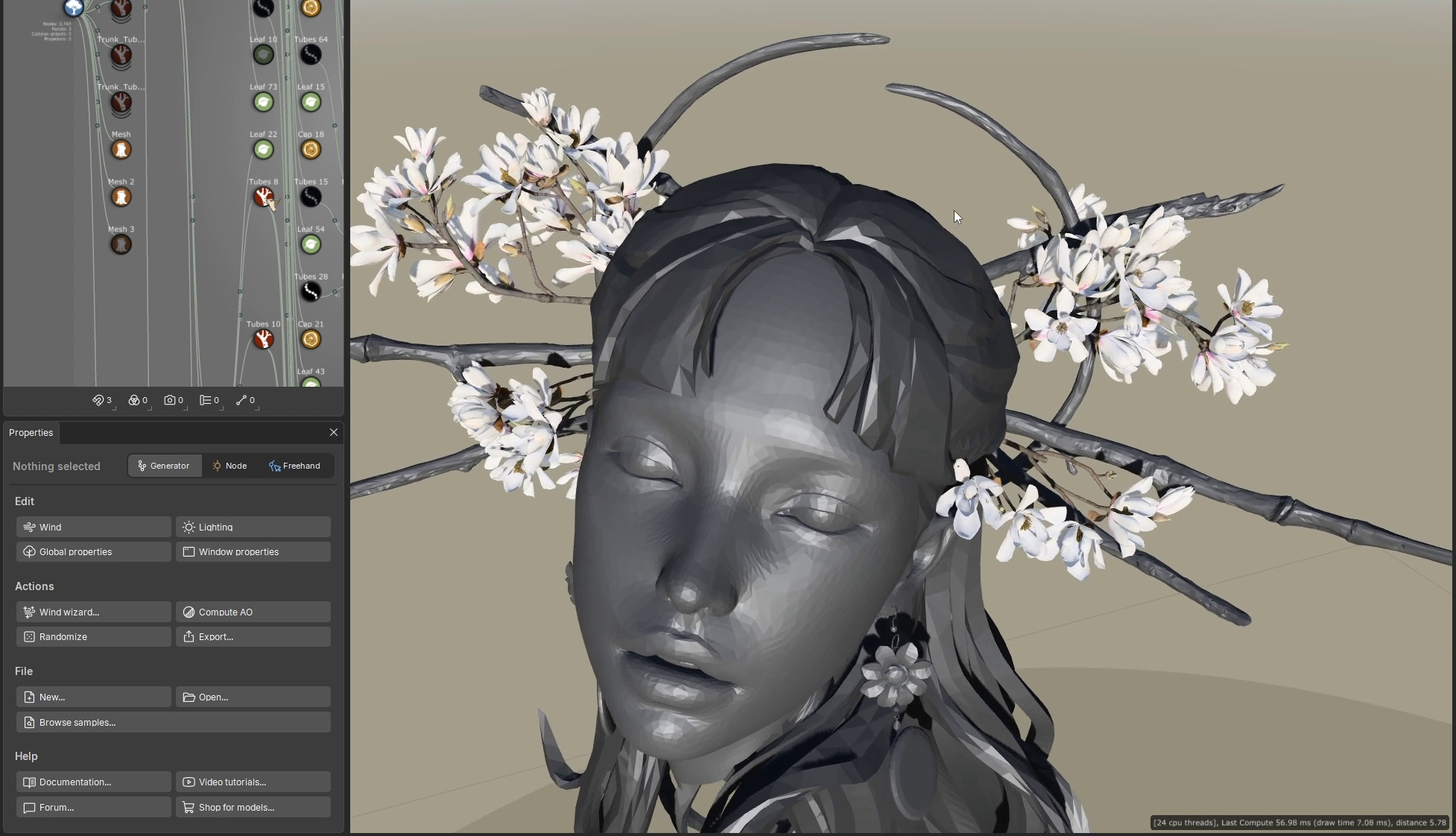Select the Tubes 64 node
The height and width of the screenshot is (836, 1456).
point(311,54)
